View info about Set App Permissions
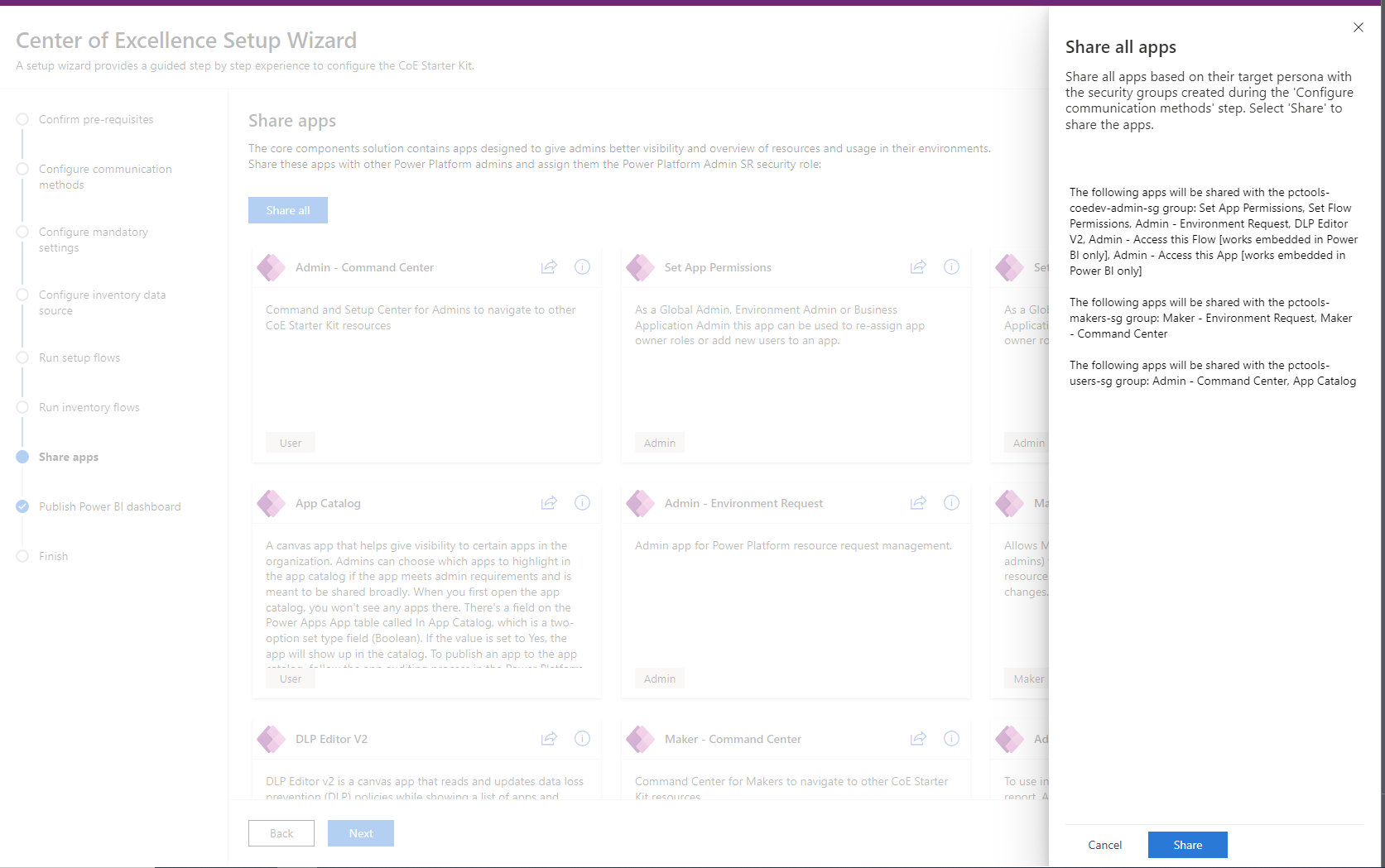The height and width of the screenshot is (868, 1385). 950,266
